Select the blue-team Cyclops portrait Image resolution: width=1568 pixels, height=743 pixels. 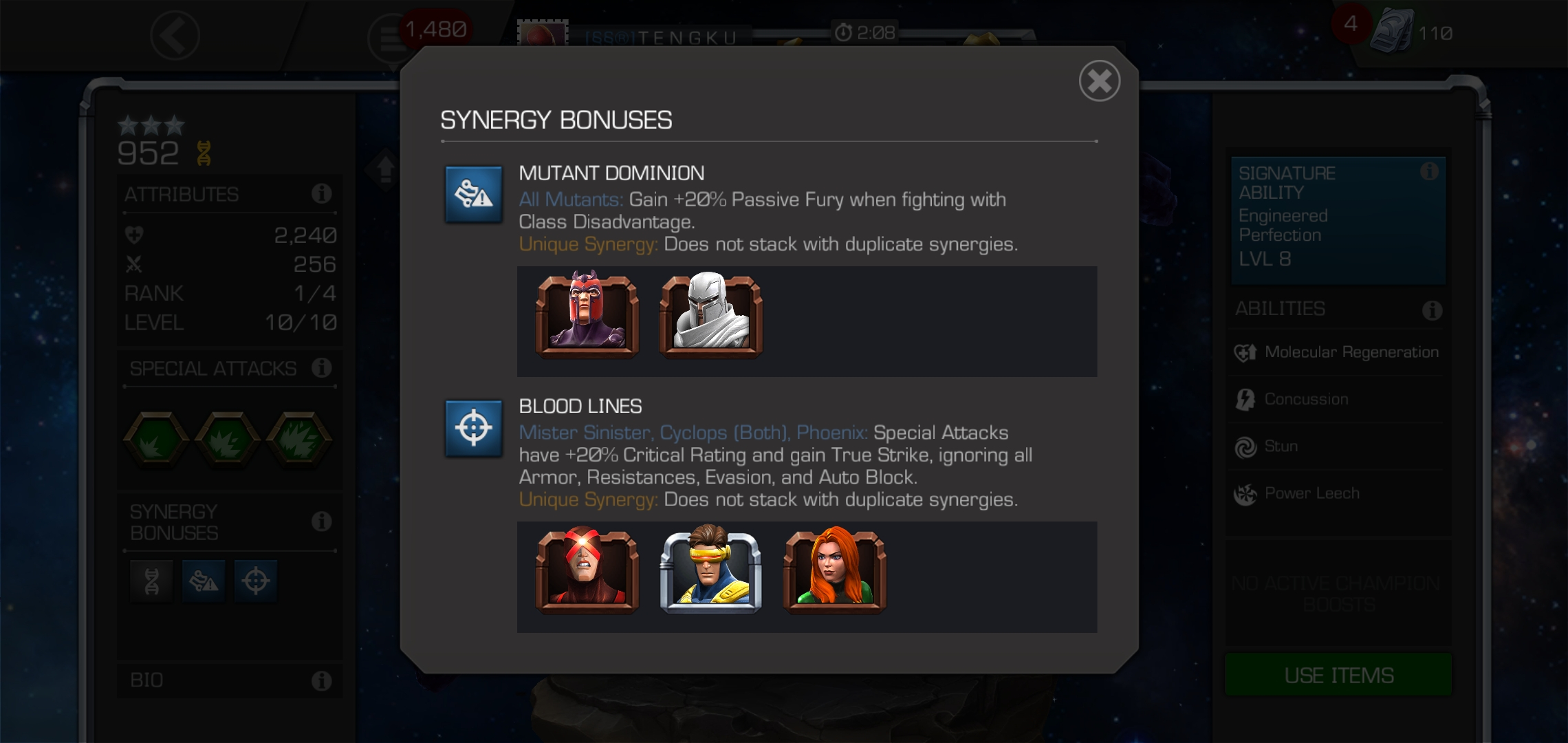(710, 569)
